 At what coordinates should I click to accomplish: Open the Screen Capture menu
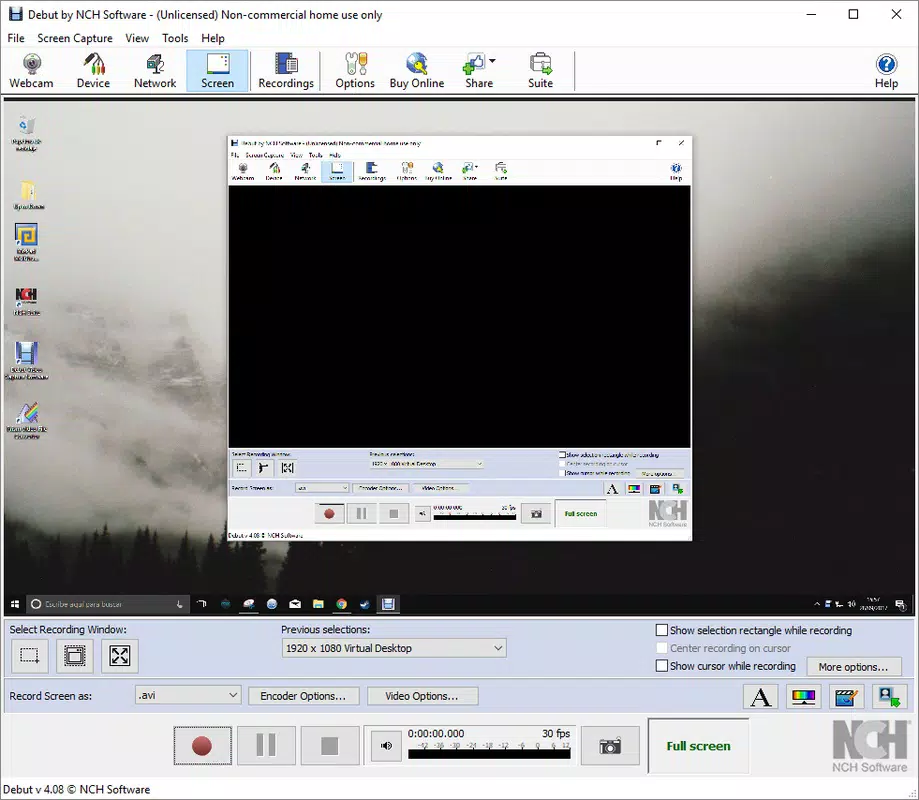click(74, 38)
